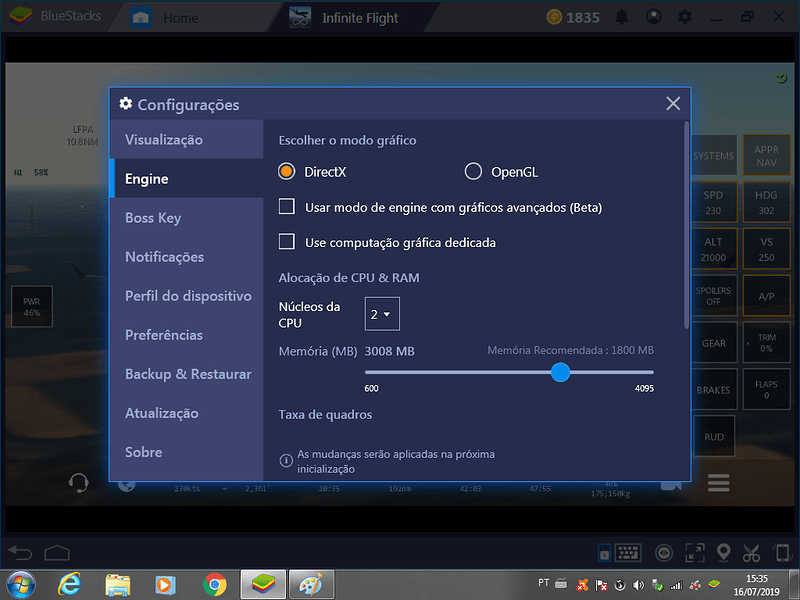800x600 pixels.
Task: Click the PT language indicator
Action: tap(543, 582)
